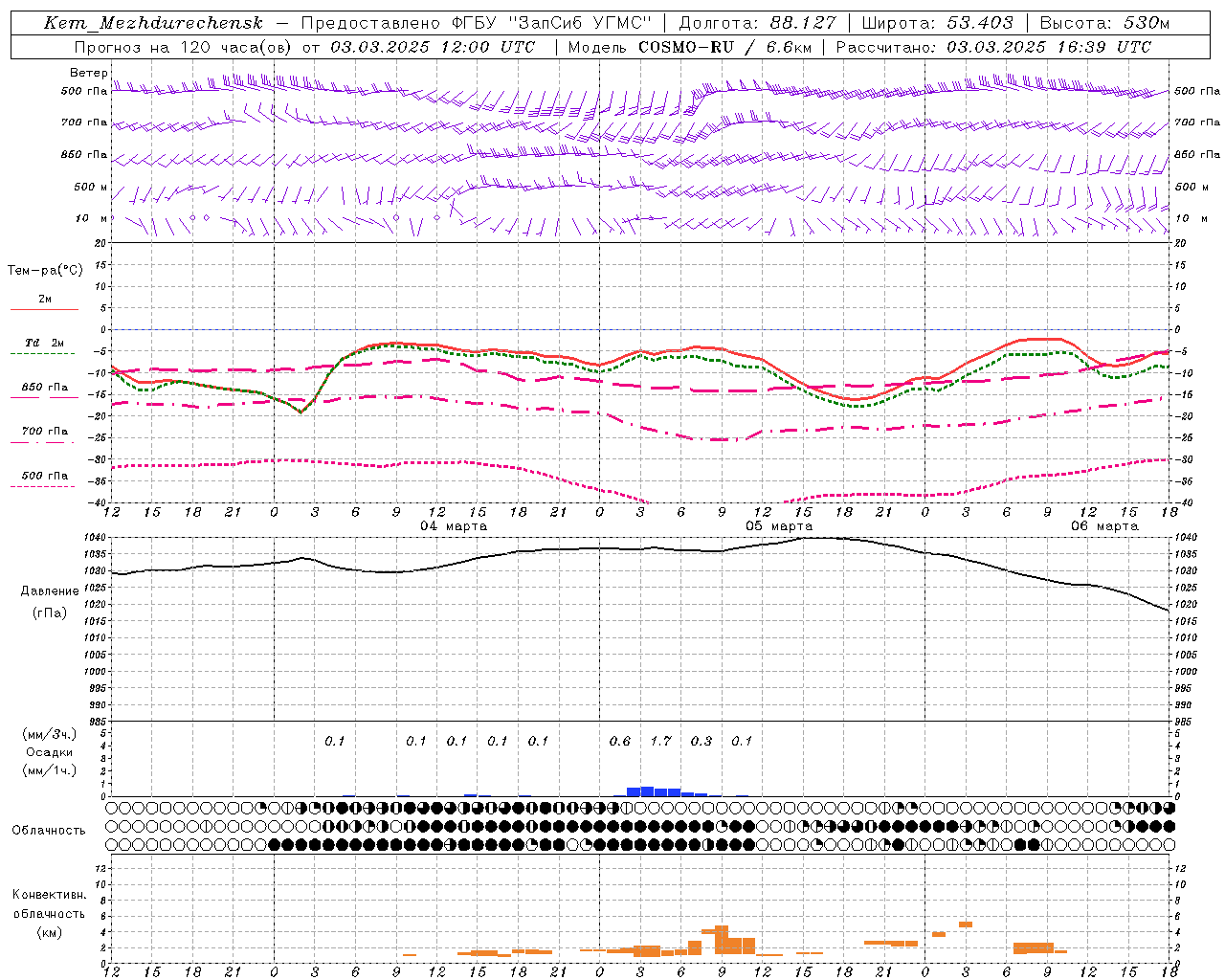Click the model name COSMO-RU / 6.6км
Screen dimensions: 1225x980
[724, 47]
